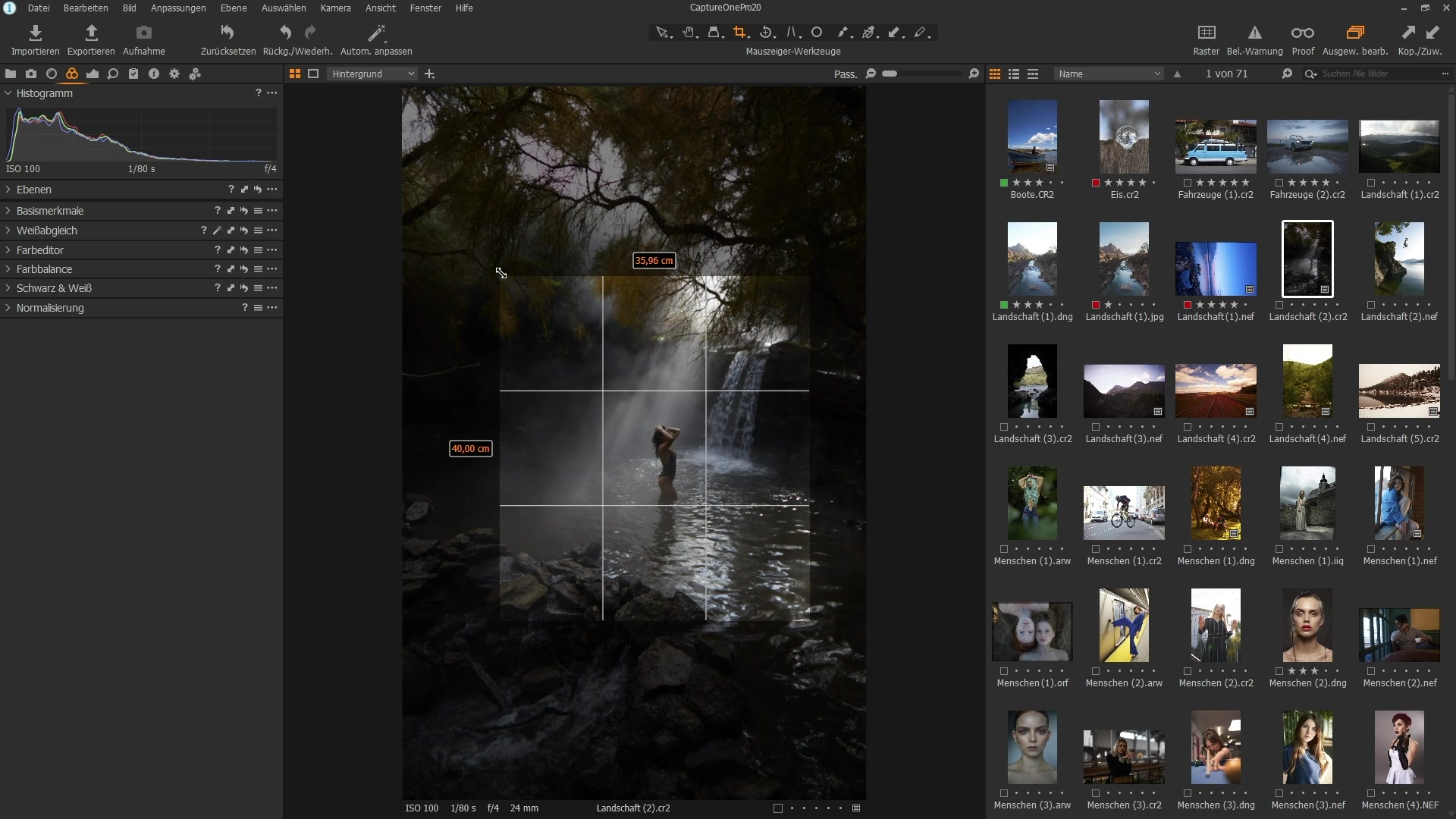The width and height of the screenshot is (1456, 819).
Task: Click the Exportieren button
Action: (91, 39)
